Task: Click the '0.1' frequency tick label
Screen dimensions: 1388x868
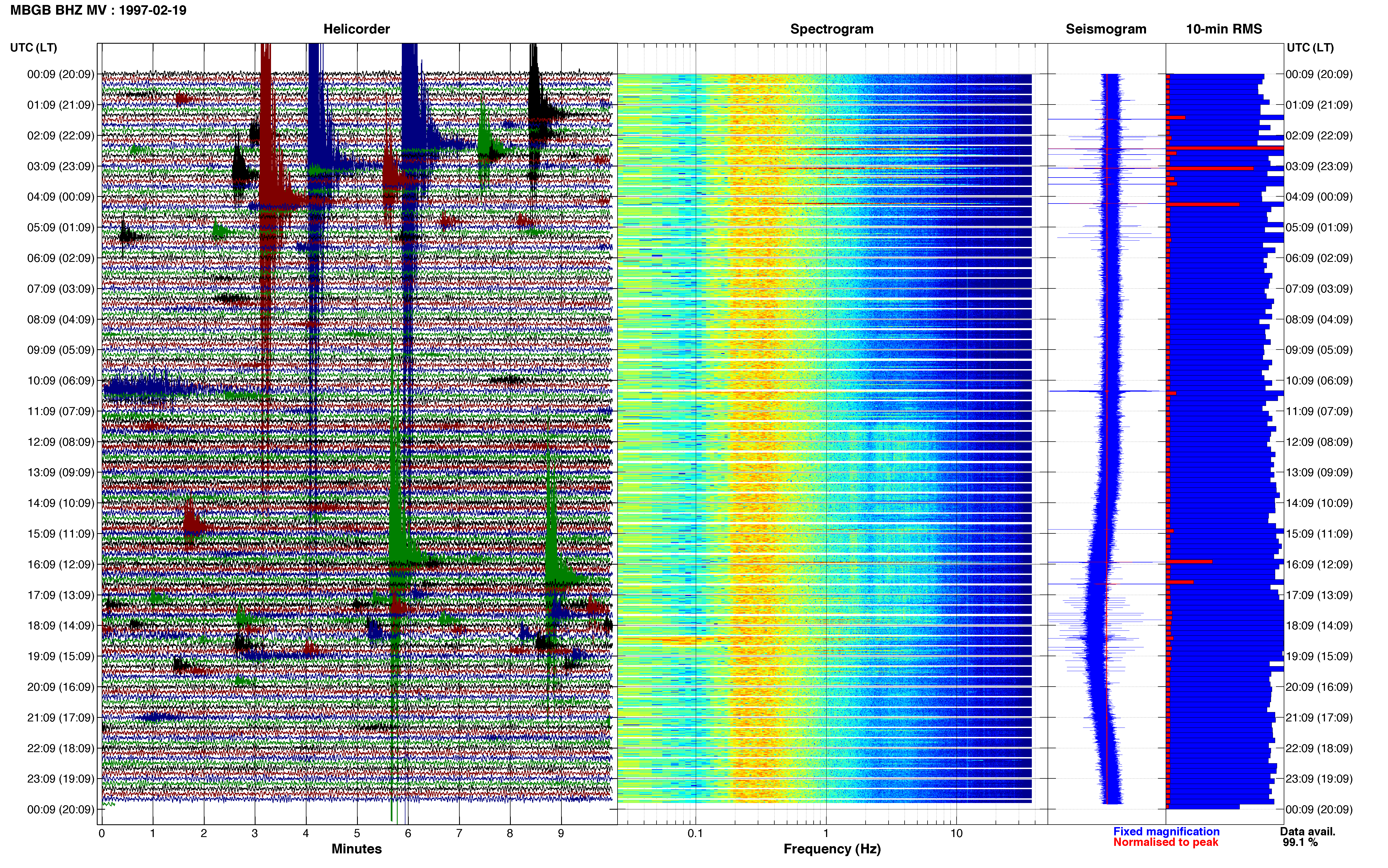Action: pos(695,833)
